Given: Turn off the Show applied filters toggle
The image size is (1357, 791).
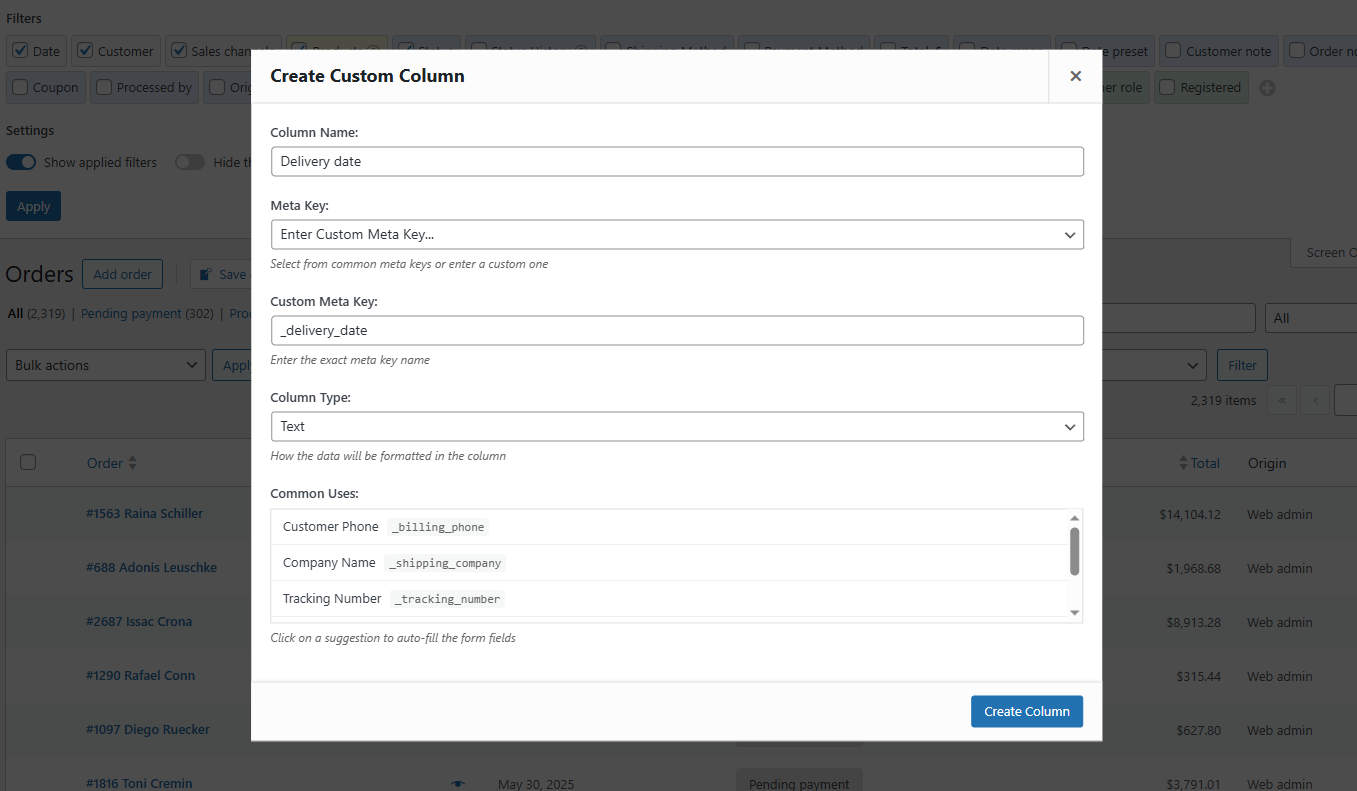Looking at the screenshot, I should coord(21,161).
